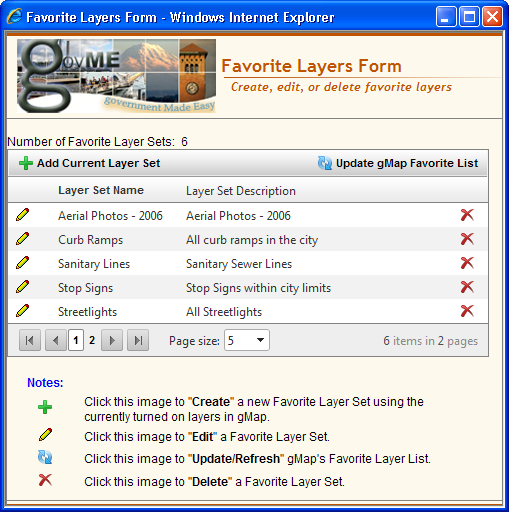The height and width of the screenshot is (512, 509).
Task: Go to the previous page
Action: pyautogui.click(x=56, y=340)
